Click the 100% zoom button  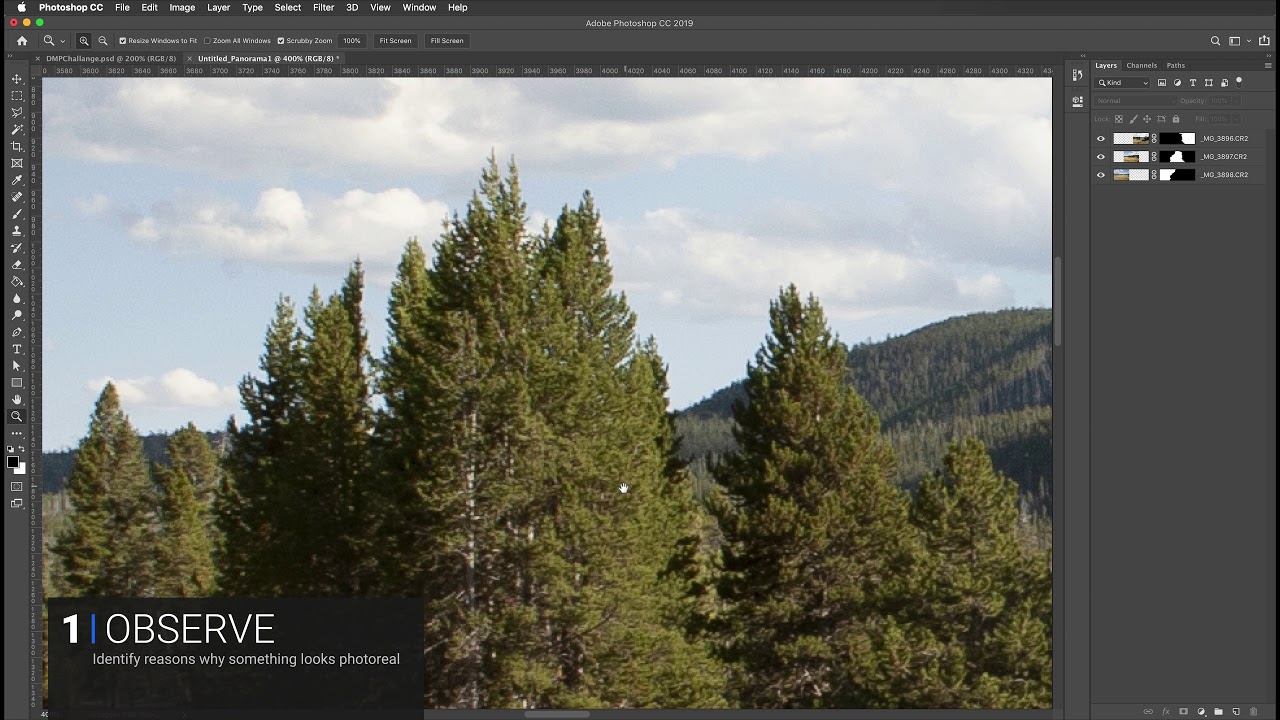352,41
